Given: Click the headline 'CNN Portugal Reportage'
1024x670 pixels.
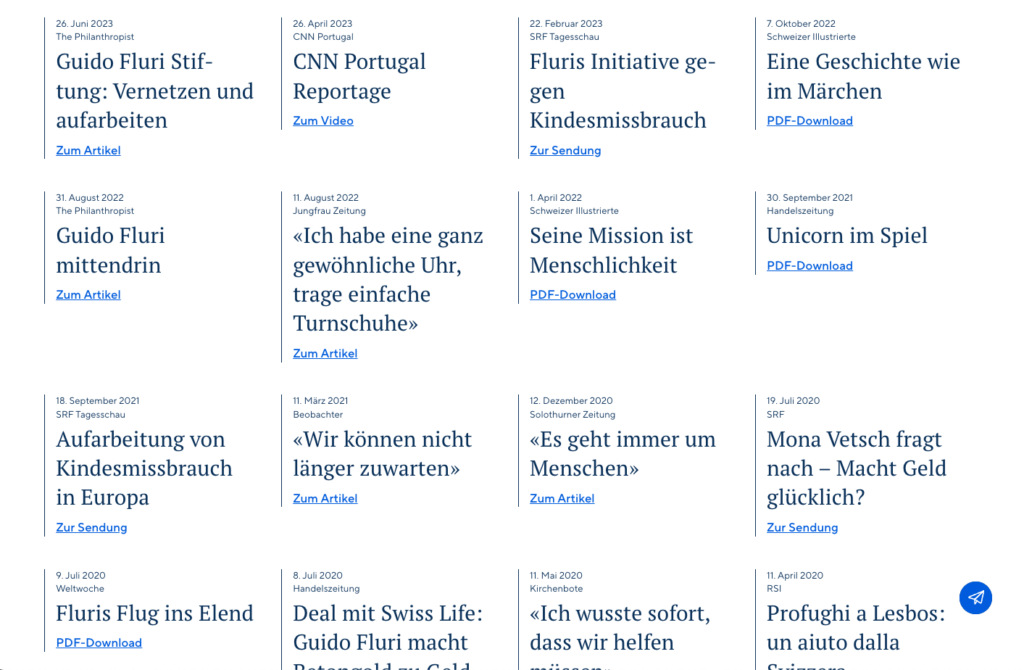Looking at the screenshot, I should pyautogui.click(x=359, y=76).
